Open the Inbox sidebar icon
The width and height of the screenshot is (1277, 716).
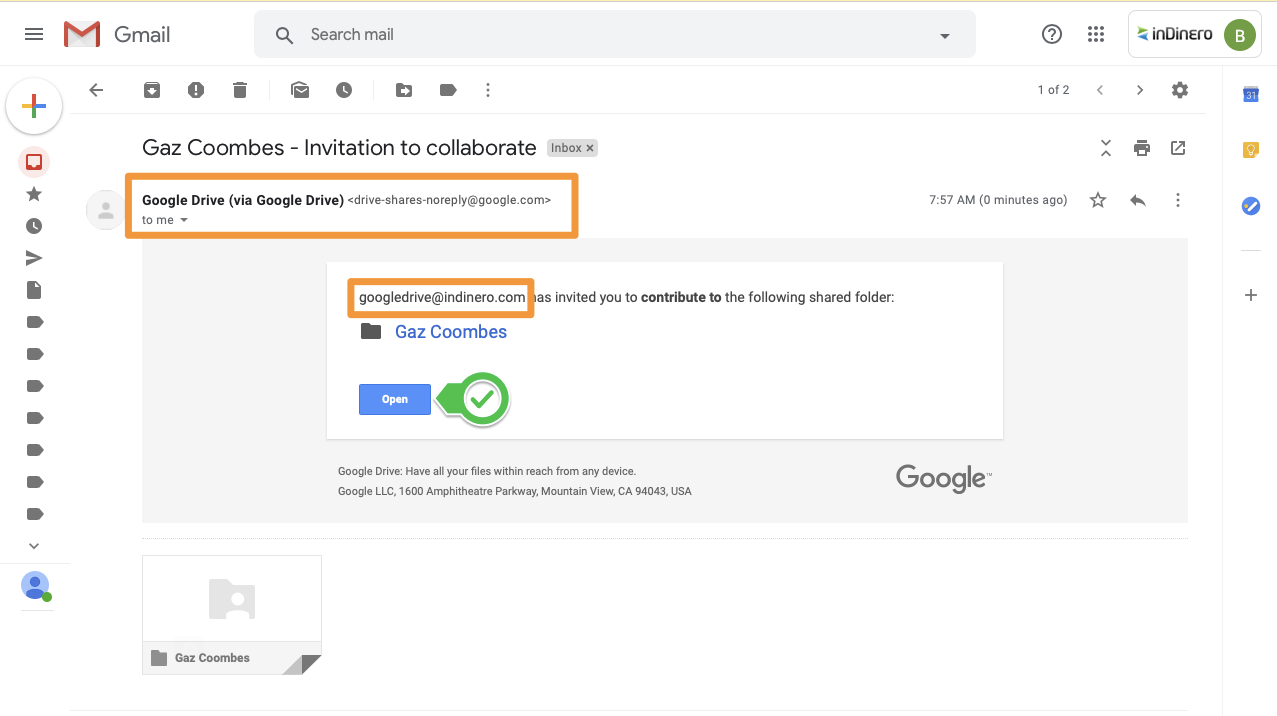34,162
